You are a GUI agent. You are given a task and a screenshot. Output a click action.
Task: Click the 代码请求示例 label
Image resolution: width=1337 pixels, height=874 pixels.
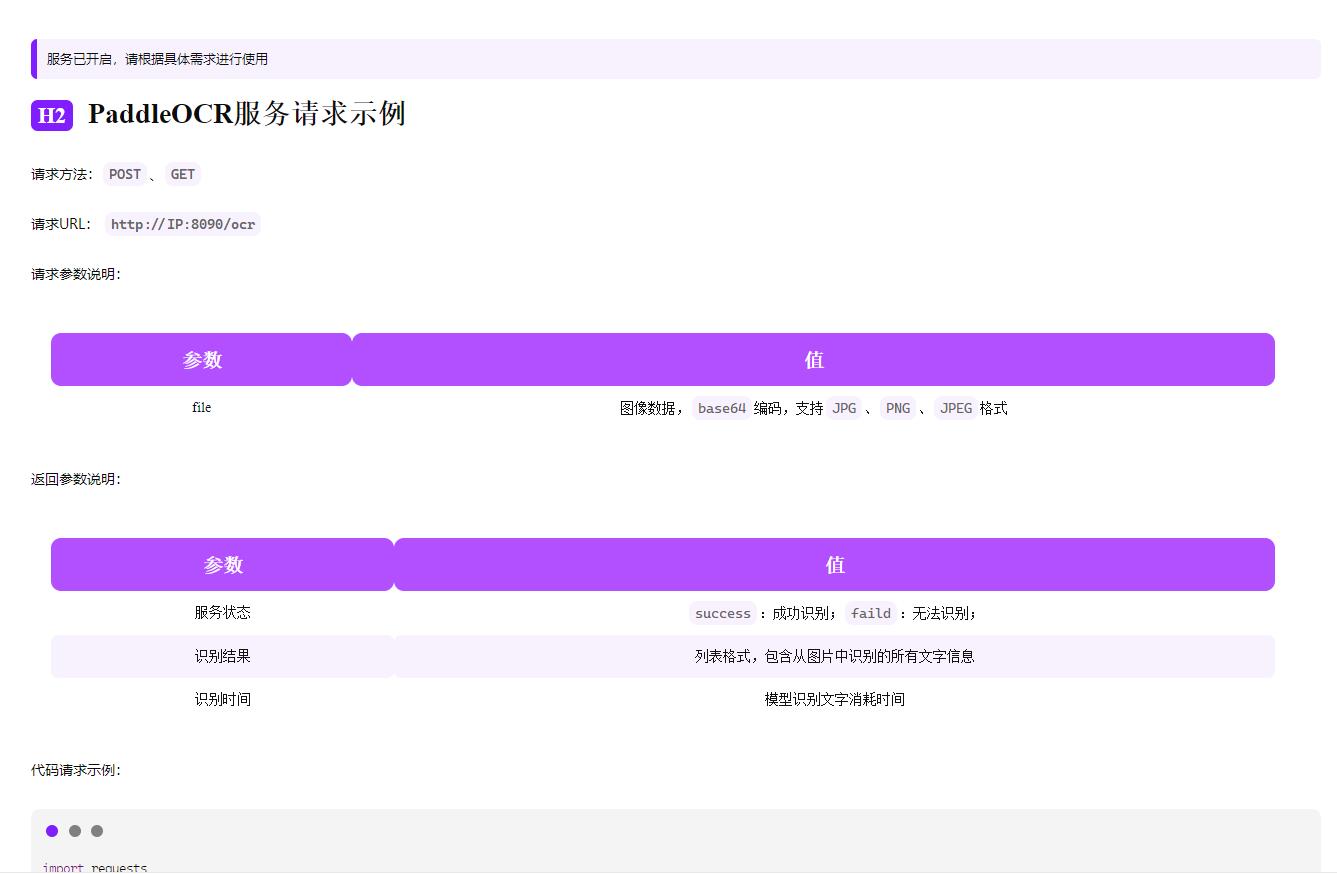click(x=76, y=770)
